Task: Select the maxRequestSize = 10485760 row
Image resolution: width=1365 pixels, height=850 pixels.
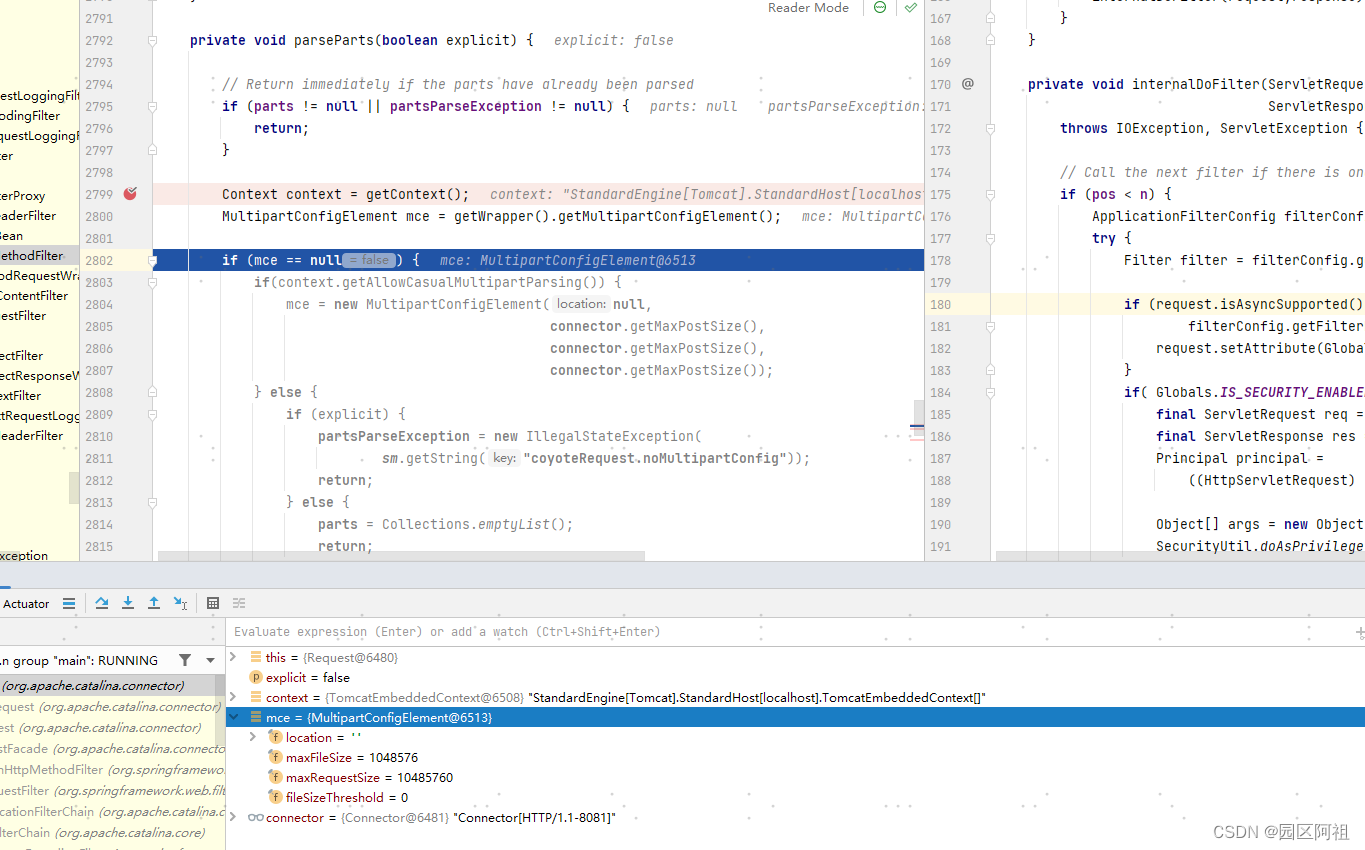Action: pos(795,777)
